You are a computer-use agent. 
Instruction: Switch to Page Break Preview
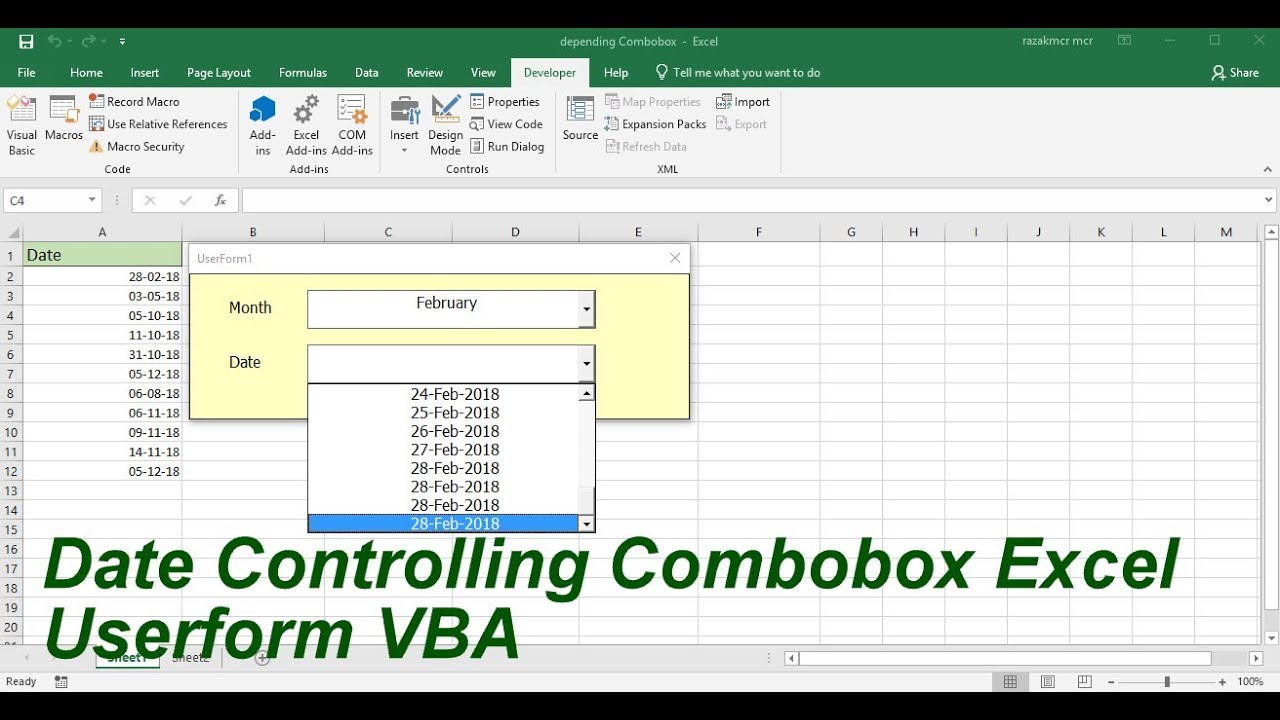tap(1085, 682)
